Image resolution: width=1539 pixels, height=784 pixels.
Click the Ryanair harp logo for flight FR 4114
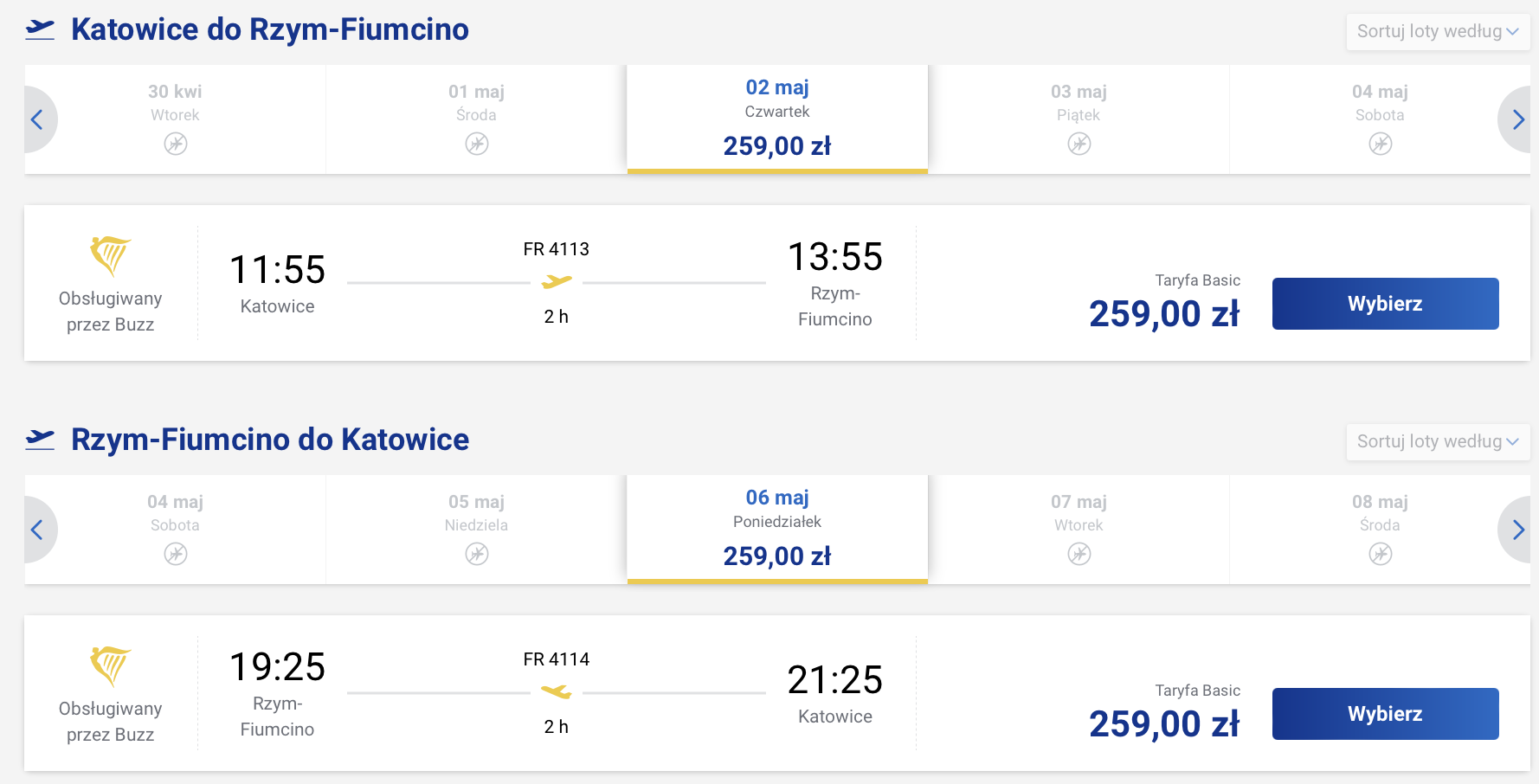click(x=110, y=666)
